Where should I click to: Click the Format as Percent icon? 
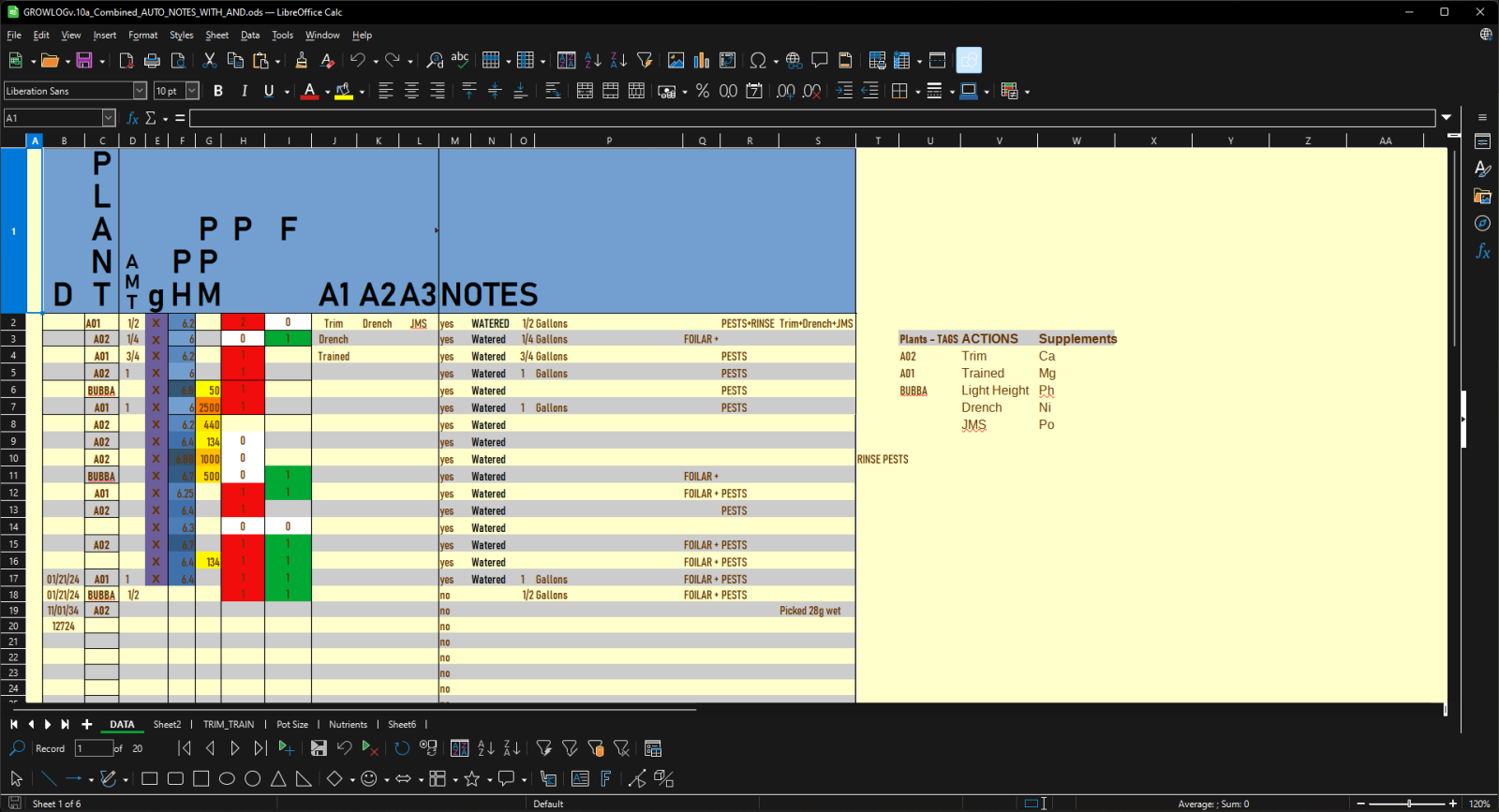pyautogui.click(x=703, y=91)
